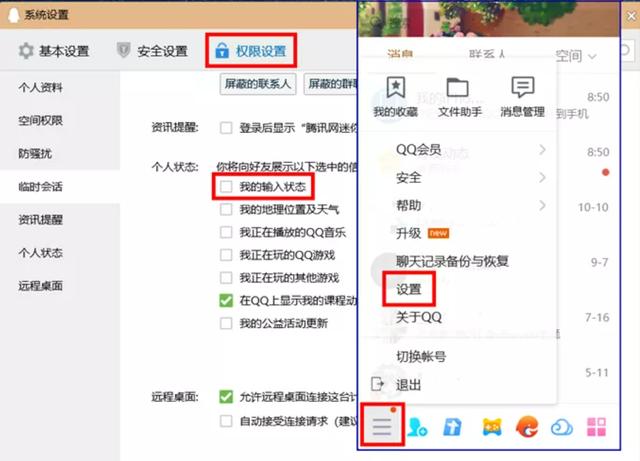Image resolution: width=640 pixels, height=461 pixels.
Task: Select 个人状态 in sidebar
Action: (x=40, y=253)
